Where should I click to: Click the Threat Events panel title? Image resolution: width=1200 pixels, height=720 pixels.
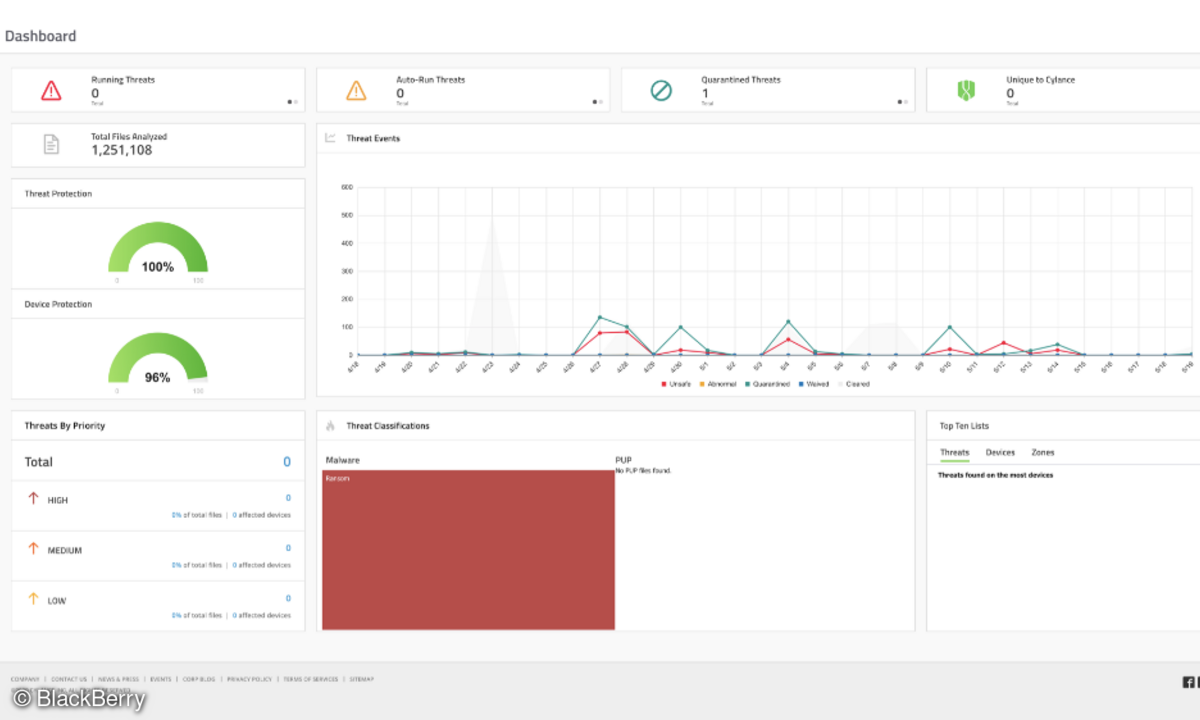pos(373,138)
